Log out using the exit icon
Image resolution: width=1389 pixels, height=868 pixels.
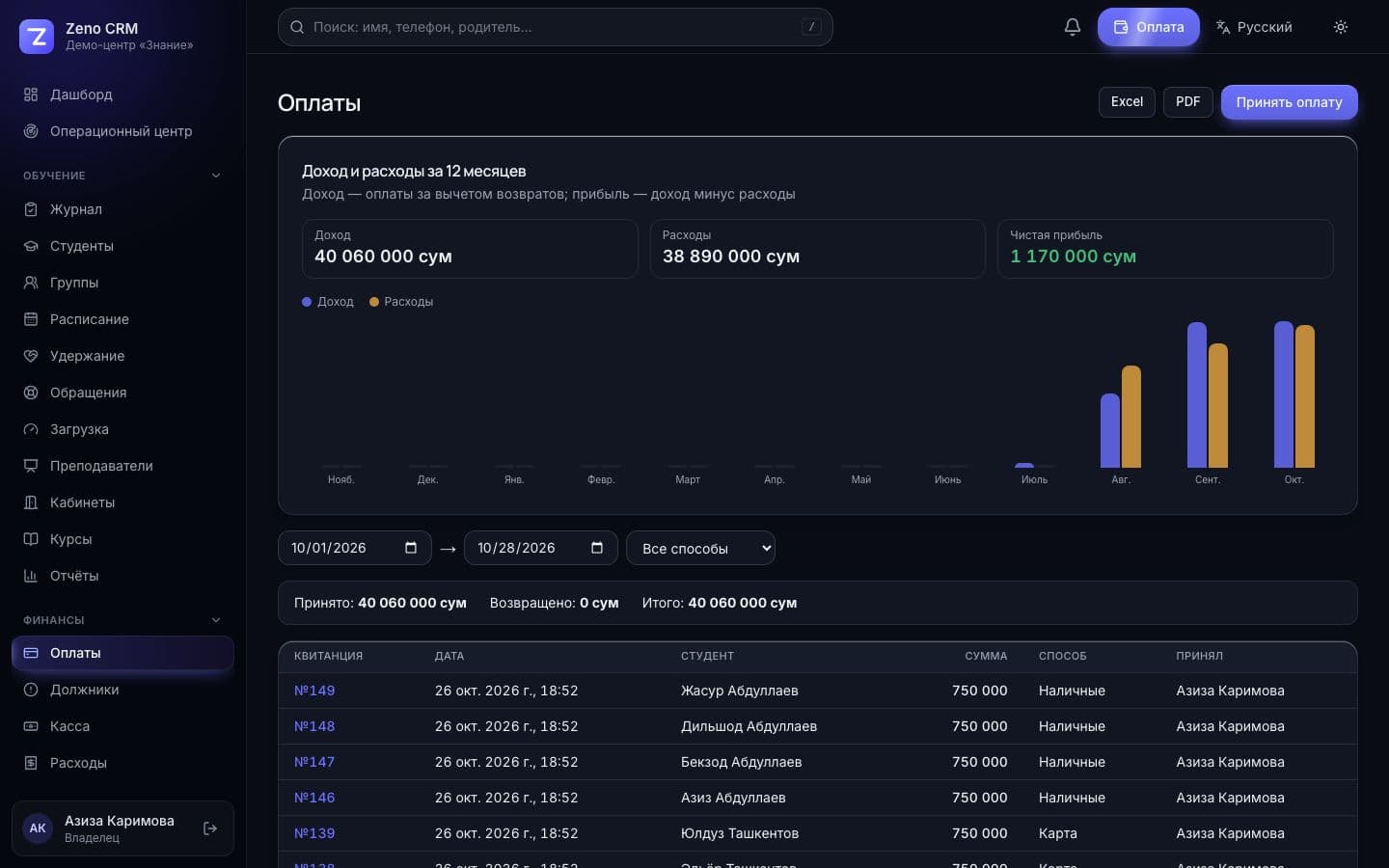(210, 828)
